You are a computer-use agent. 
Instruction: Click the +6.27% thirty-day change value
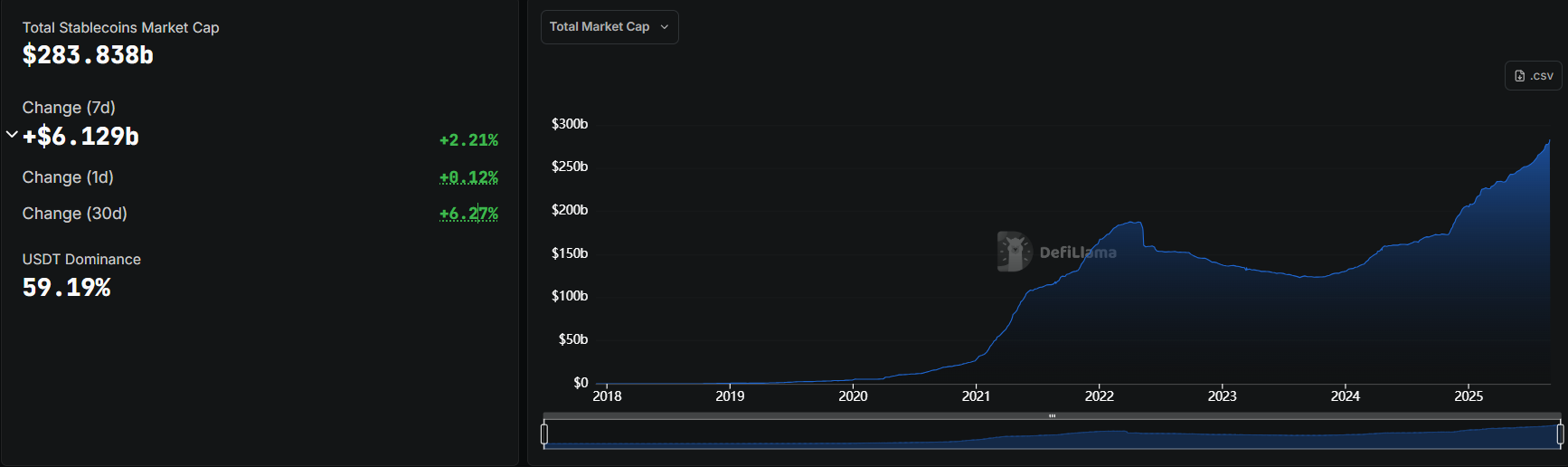(468, 214)
